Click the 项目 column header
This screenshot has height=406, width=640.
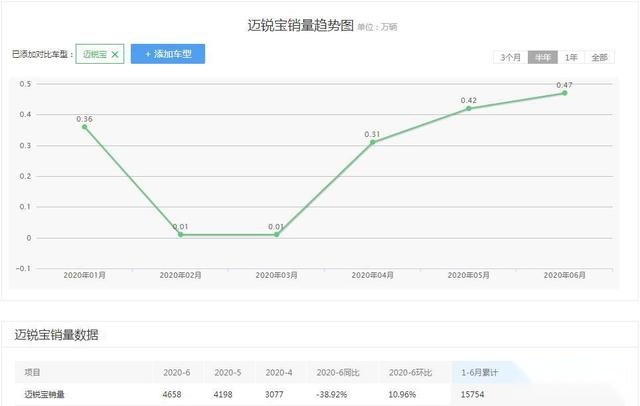point(32,372)
